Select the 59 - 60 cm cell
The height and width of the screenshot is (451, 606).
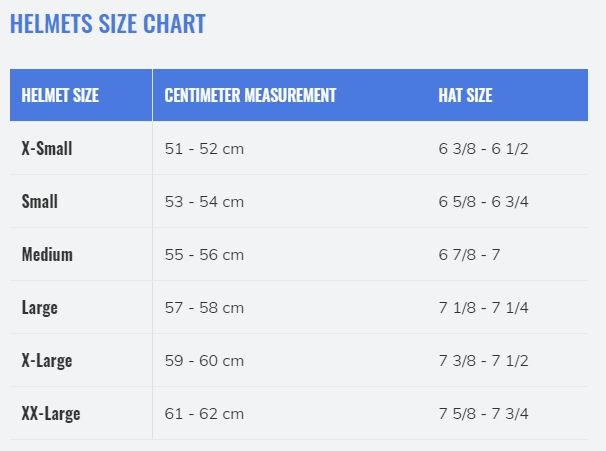point(204,361)
